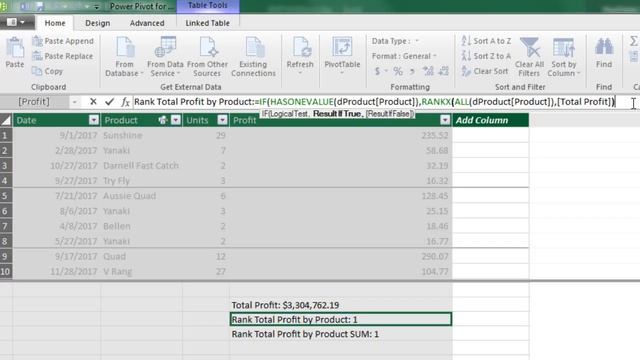Open Profit column filter dropdown
This screenshot has width=640, height=360.
(445, 120)
